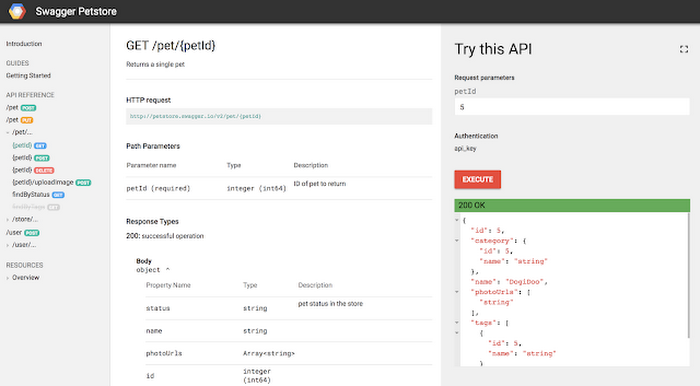This screenshot has width=700, height=386.
Task: Click the Swagger Petstore title
Action: tap(76, 12)
